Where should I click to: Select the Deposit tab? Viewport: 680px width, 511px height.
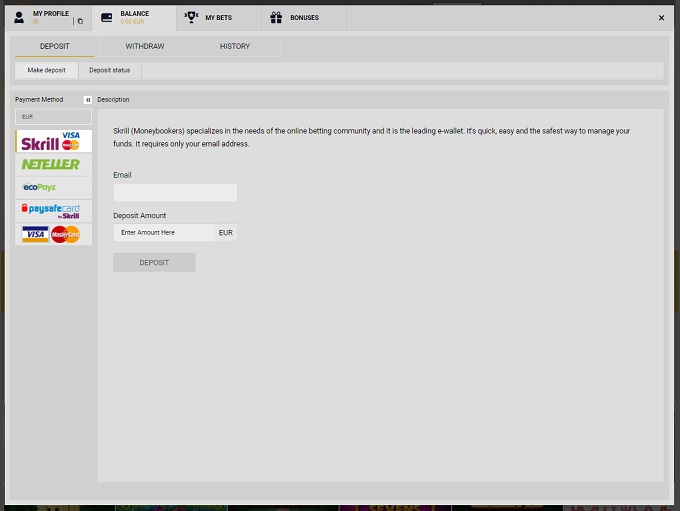(55, 47)
